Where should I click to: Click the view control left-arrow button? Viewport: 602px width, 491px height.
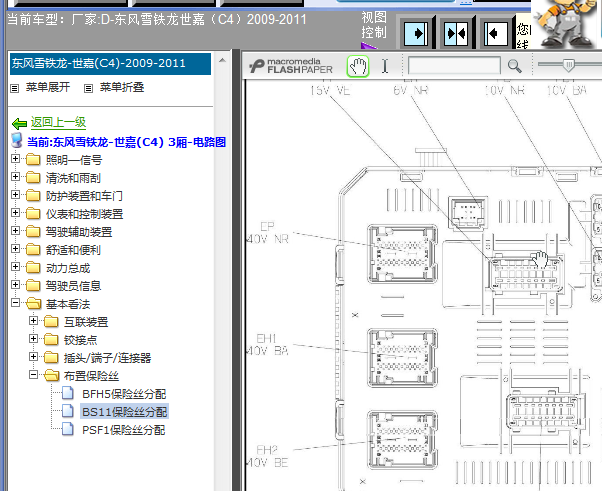[496, 34]
